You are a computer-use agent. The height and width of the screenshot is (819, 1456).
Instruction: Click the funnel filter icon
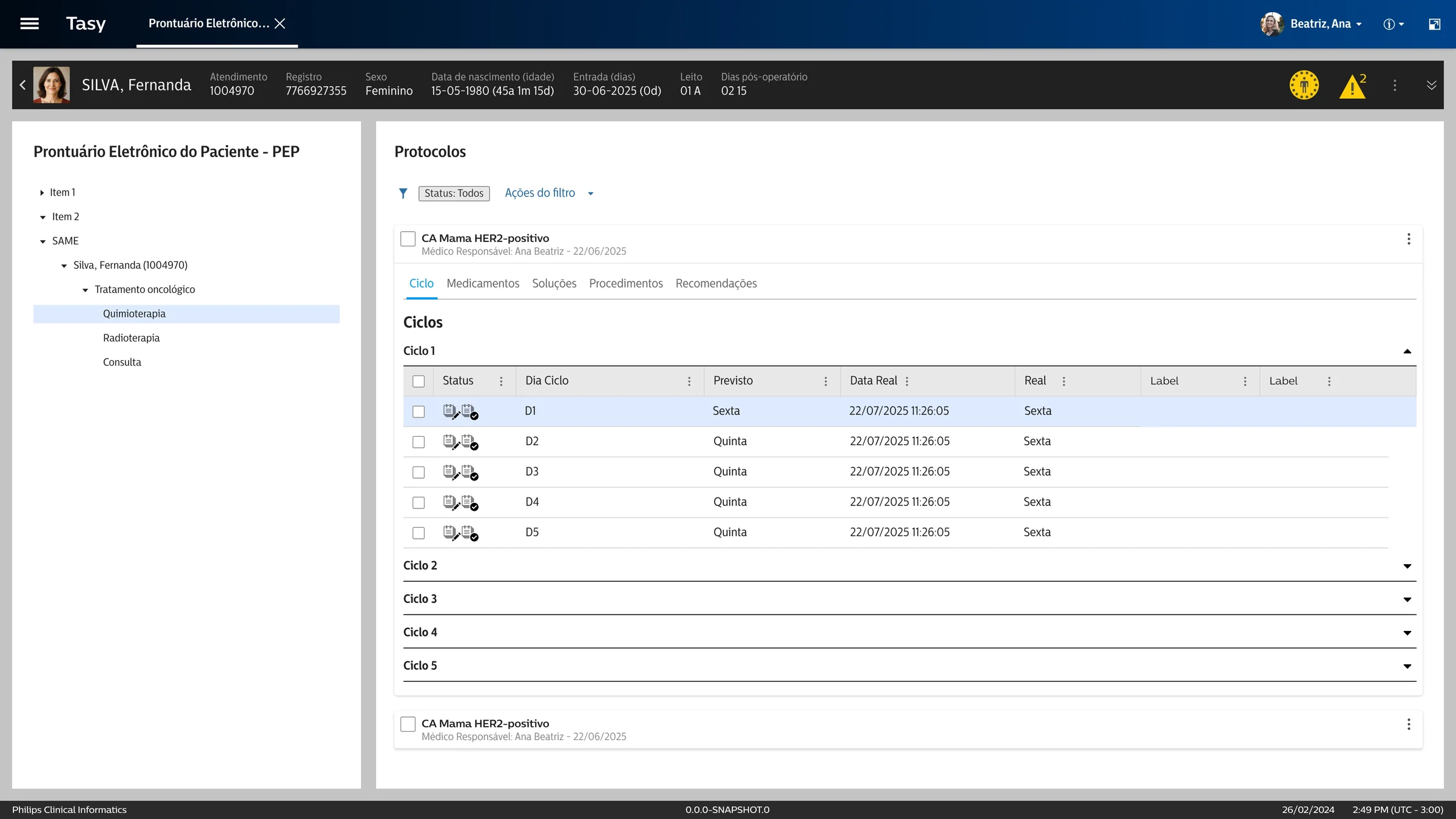(x=403, y=194)
